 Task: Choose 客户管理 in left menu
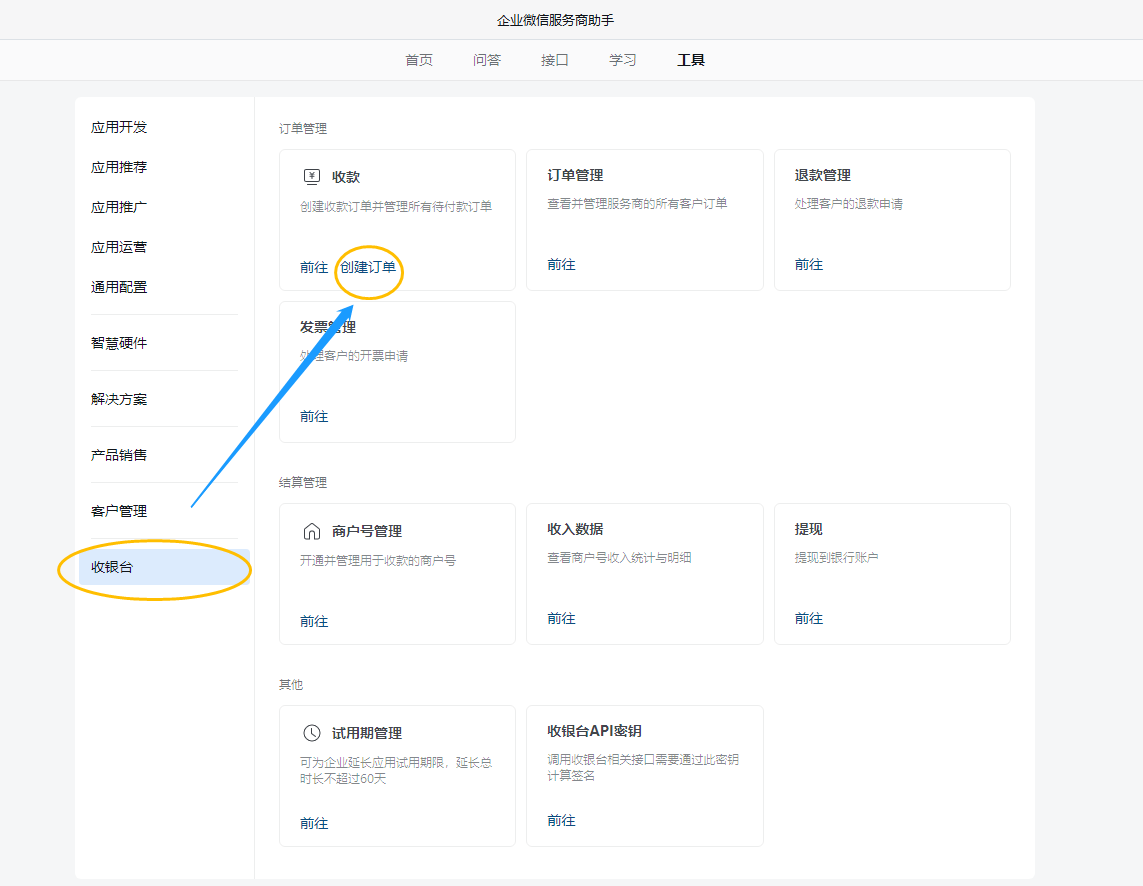tap(119, 511)
